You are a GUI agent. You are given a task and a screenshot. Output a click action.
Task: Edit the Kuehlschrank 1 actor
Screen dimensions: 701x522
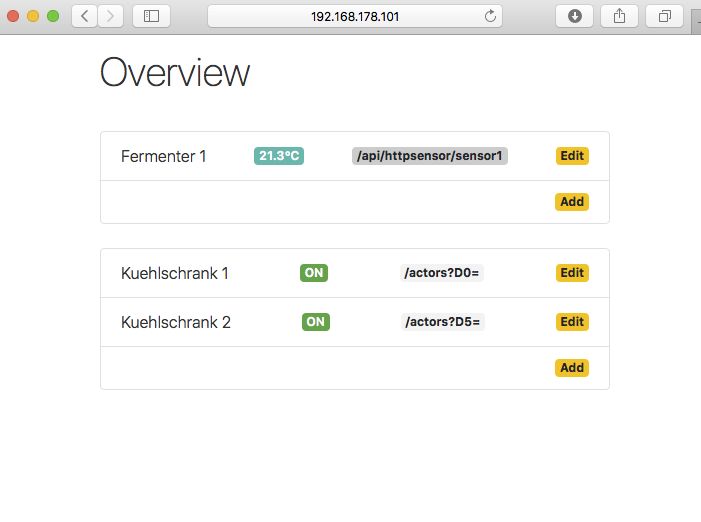[572, 273]
